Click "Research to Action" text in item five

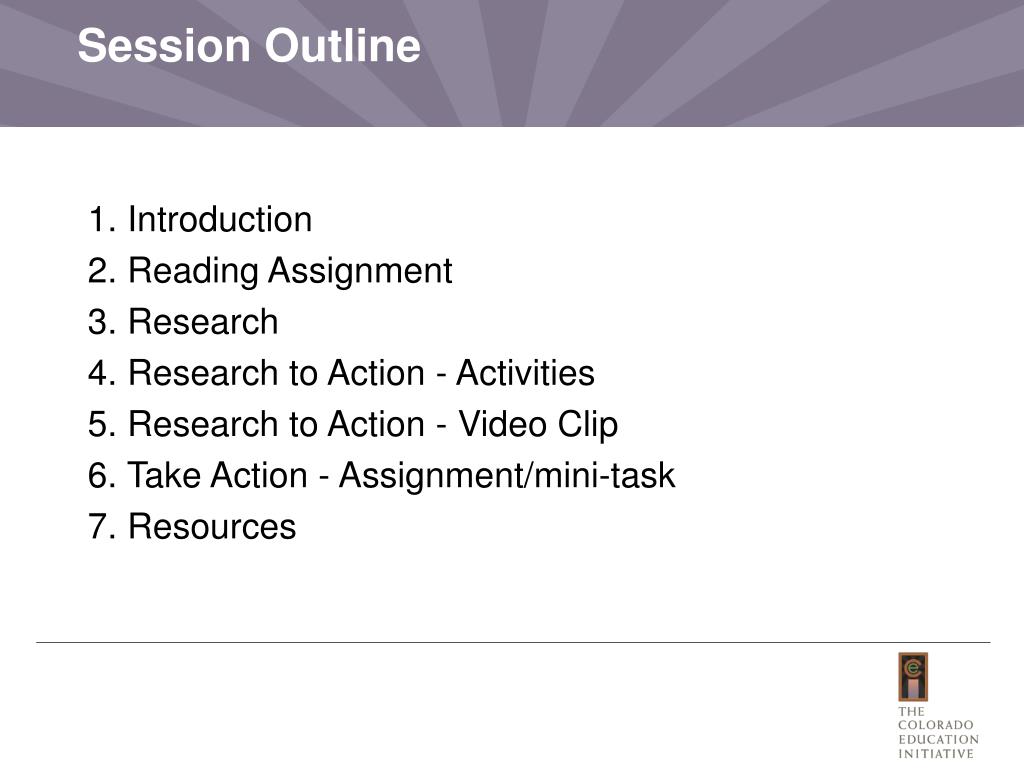[x=276, y=424]
